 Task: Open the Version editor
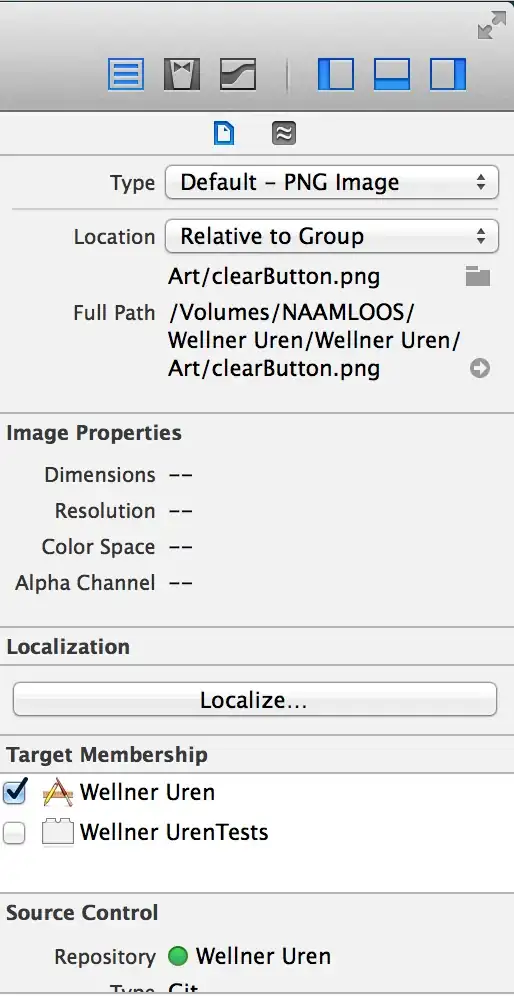[x=238, y=74]
